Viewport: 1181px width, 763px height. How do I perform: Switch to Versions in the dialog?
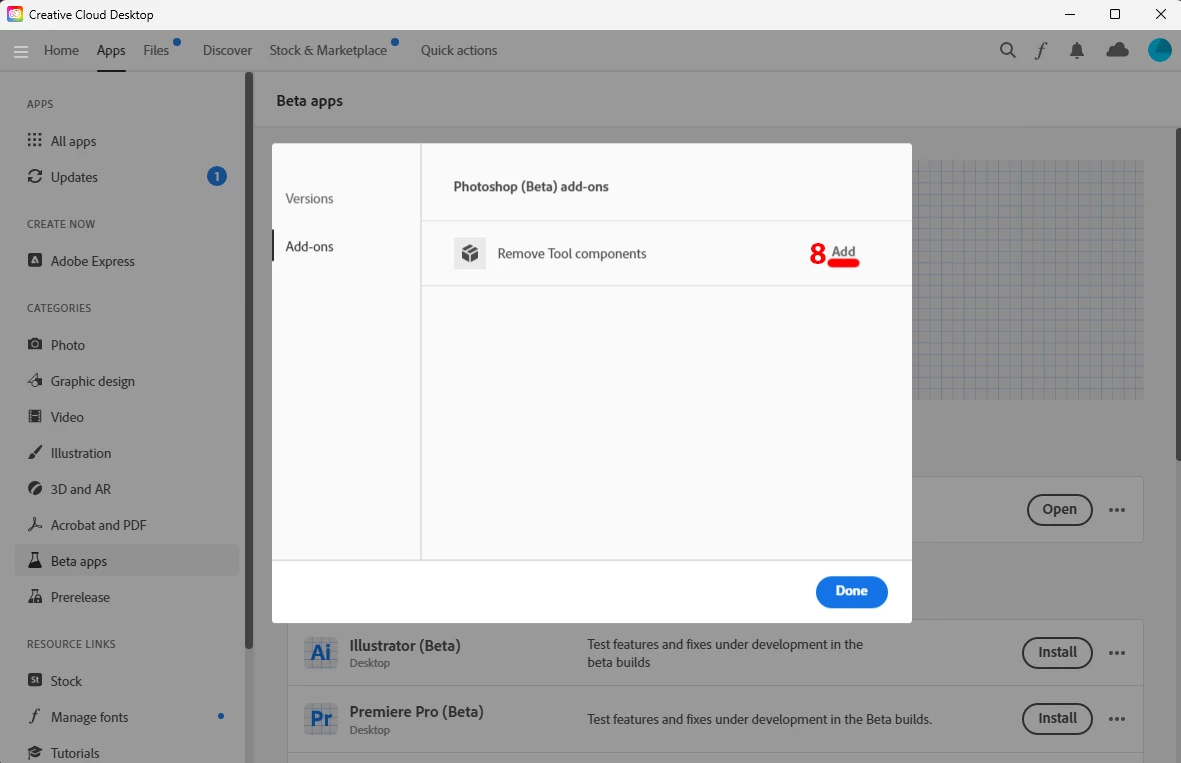(309, 199)
